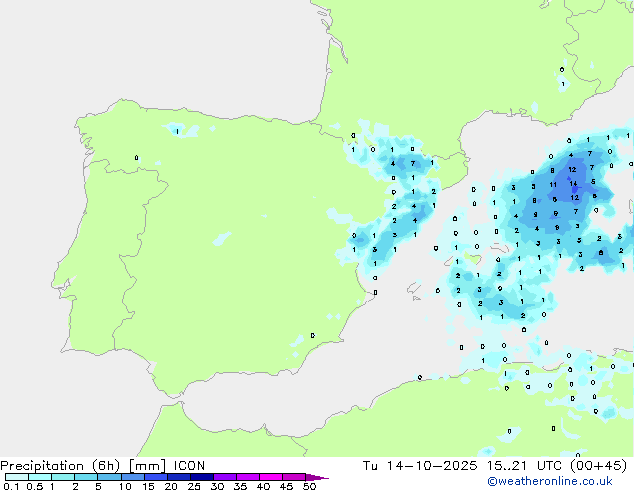Click the '20' legend scale label

[x=171, y=486]
